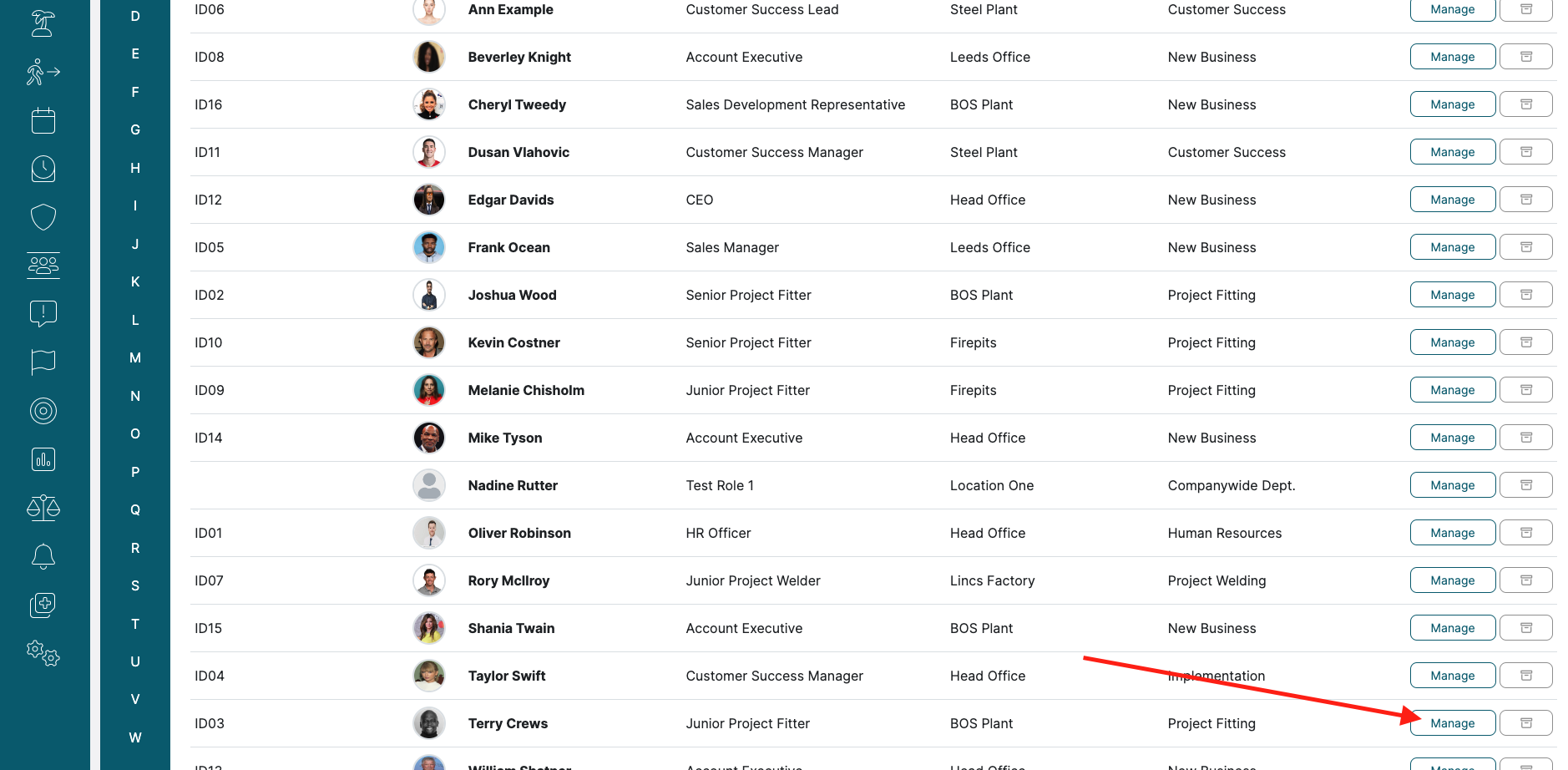Image resolution: width=1568 pixels, height=770 pixels.
Task: Click Manage for Frank Ocean
Action: [1452, 247]
